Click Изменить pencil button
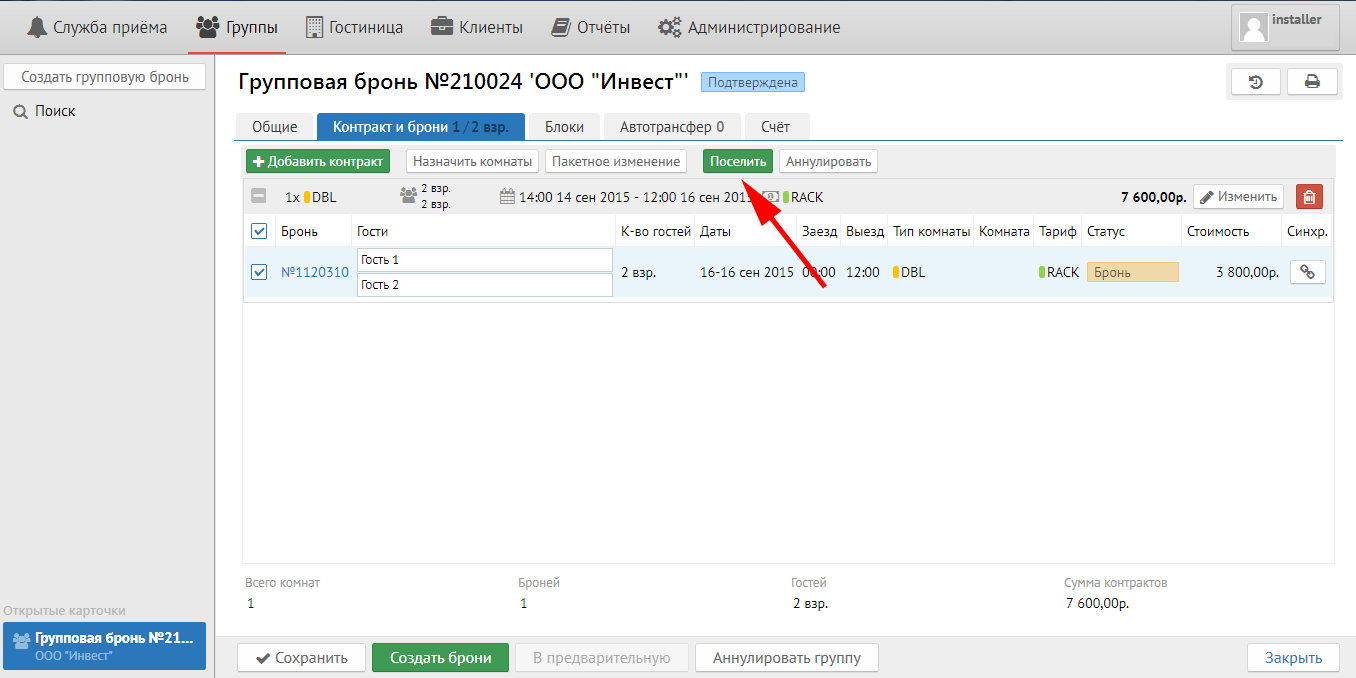Screen dimensions: 1356x678 coord(1238,197)
